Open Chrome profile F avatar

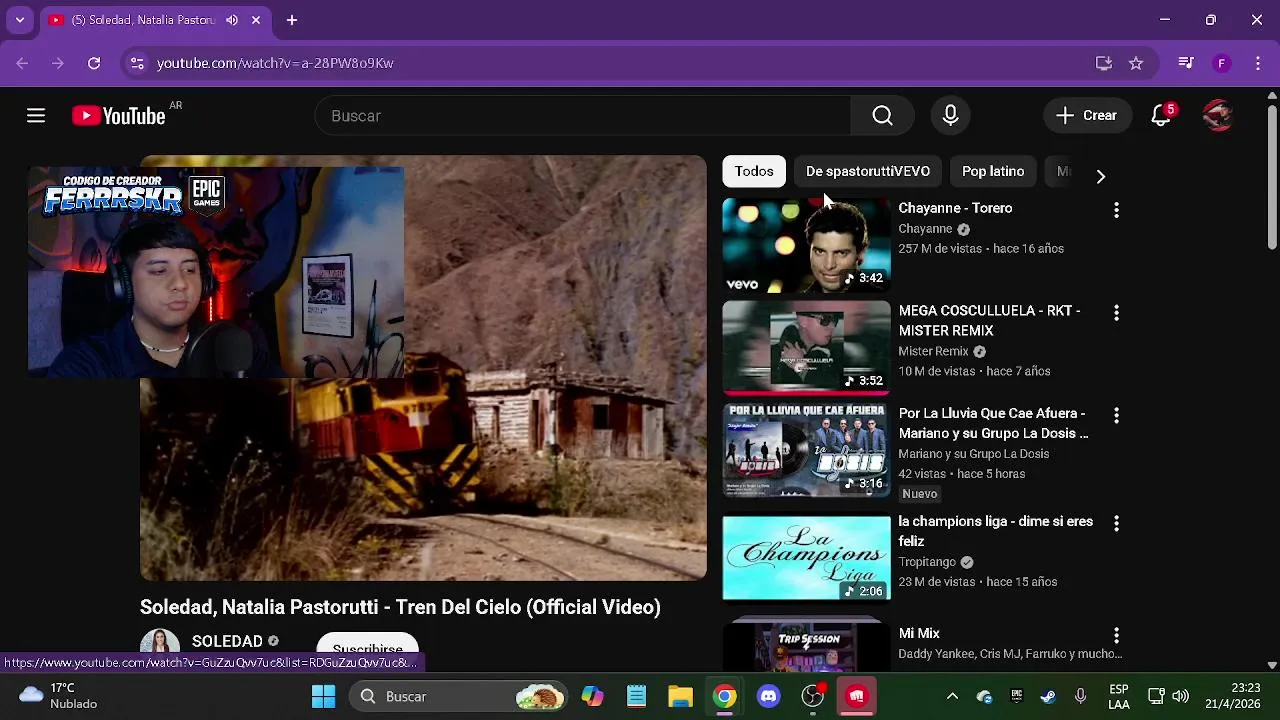click(1221, 63)
